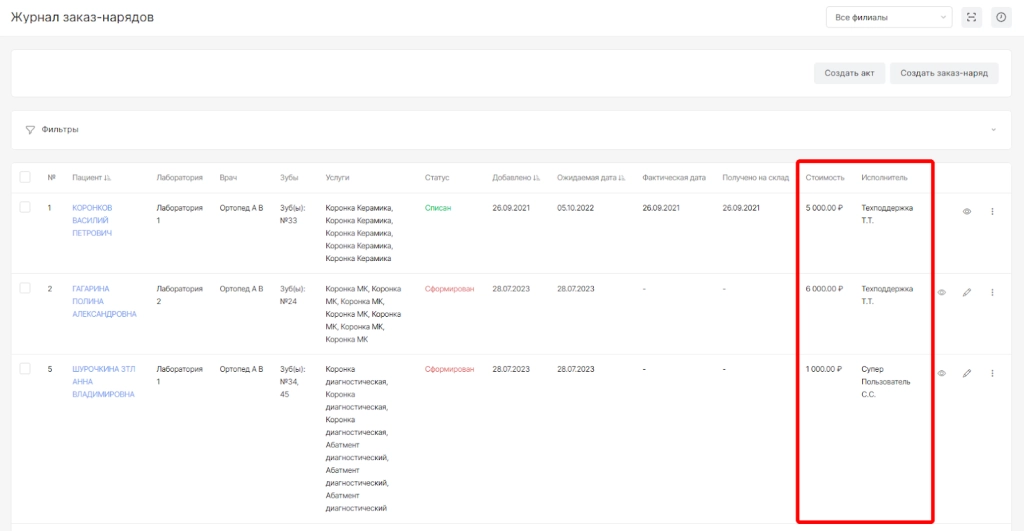Sort by the Добавлено column header
The width and height of the screenshot is (1024, 531).
tap(516, 178)
